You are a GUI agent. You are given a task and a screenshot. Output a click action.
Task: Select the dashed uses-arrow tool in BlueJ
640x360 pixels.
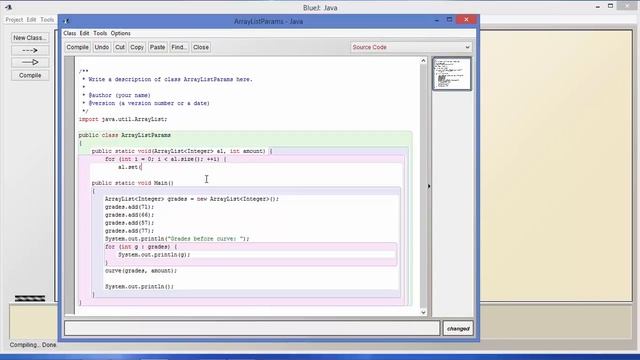tap(30, 51)
